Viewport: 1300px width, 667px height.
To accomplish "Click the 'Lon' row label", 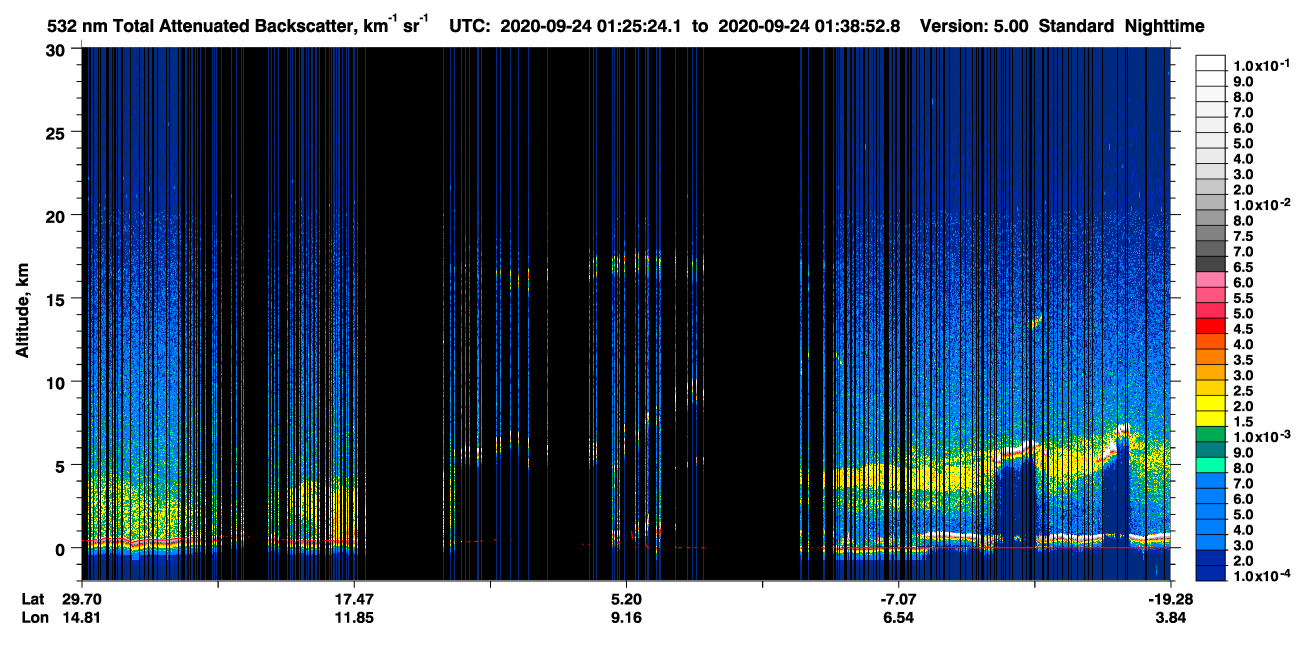I will click(x=33, y=618).
